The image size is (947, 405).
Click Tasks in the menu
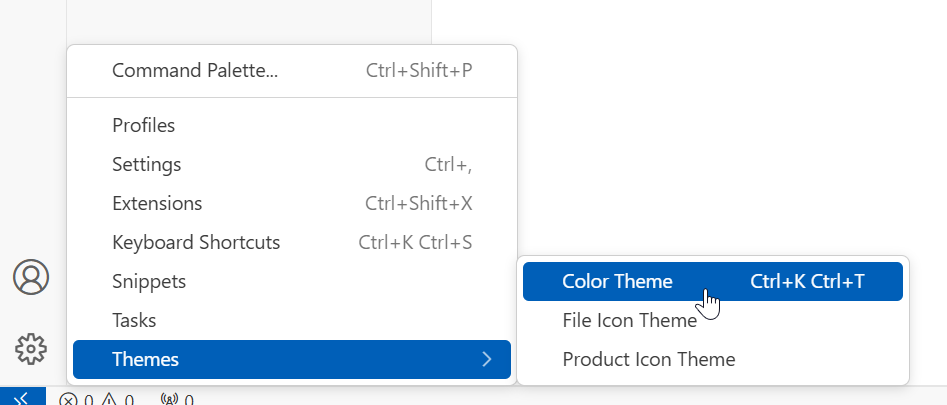[x=134, y=321]
